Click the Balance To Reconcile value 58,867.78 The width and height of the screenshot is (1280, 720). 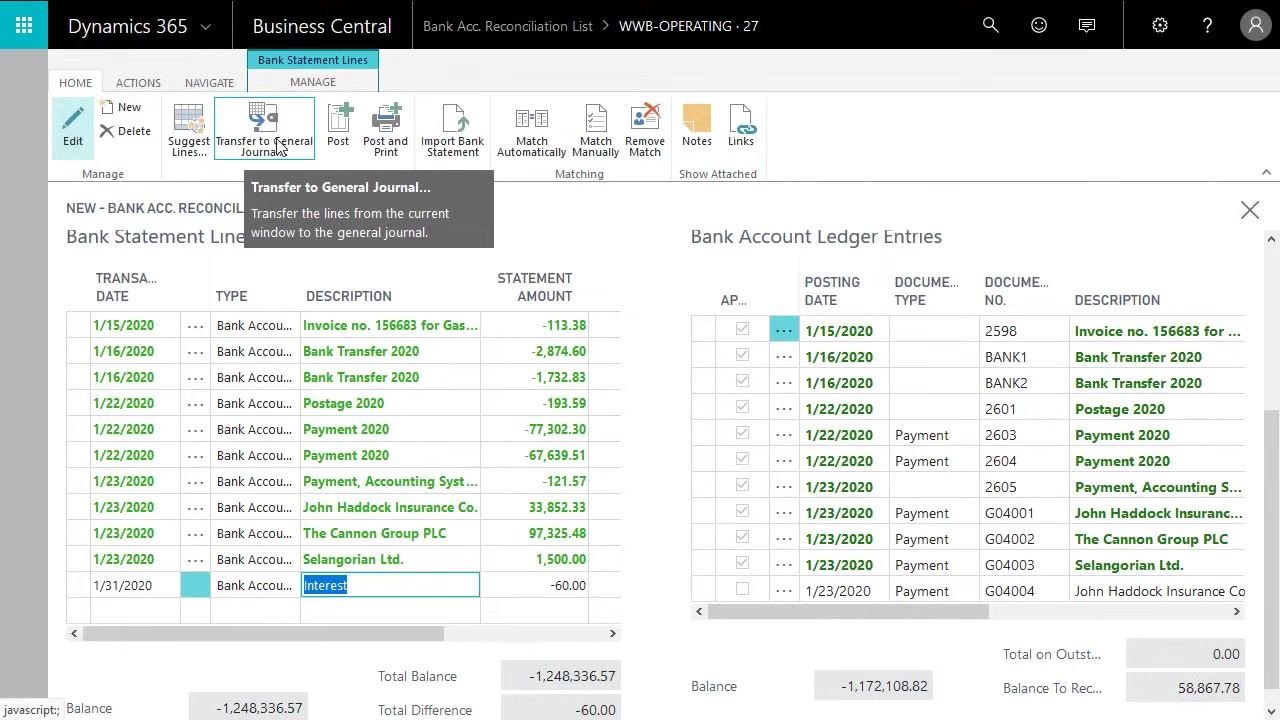tap(1185, 688)
